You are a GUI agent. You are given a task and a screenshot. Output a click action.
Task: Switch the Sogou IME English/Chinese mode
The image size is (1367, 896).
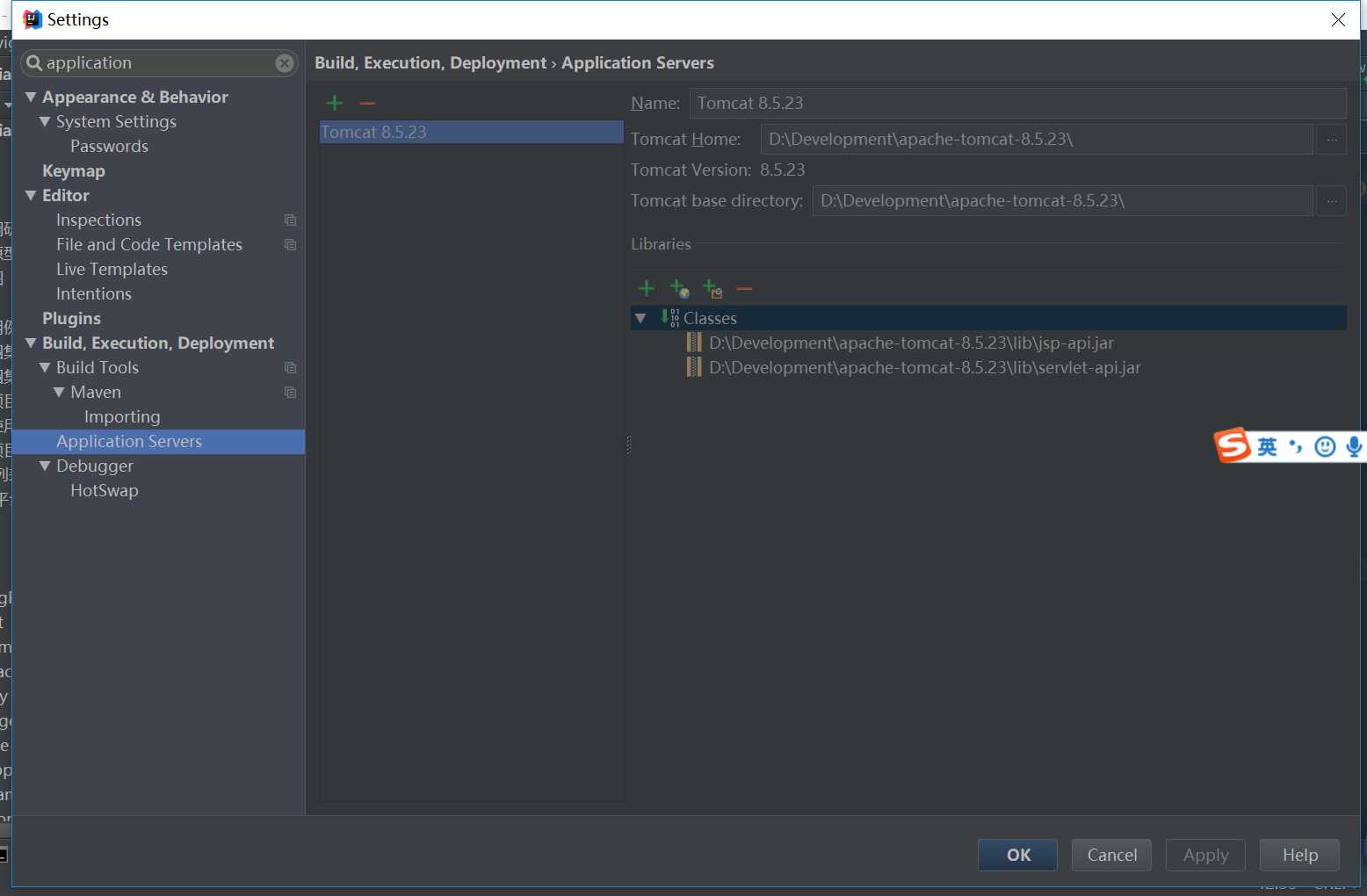tap(1267, 447)
